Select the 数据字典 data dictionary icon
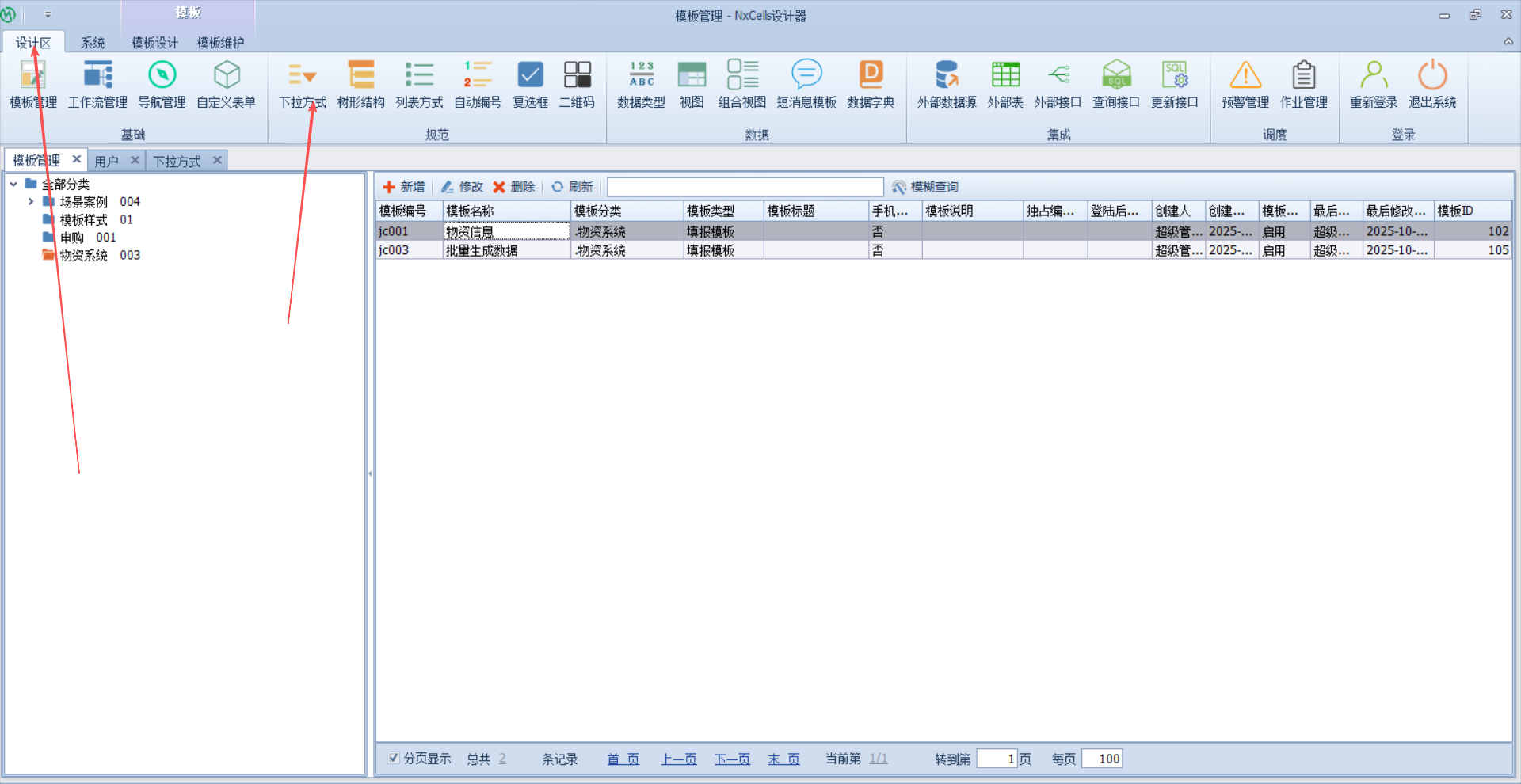 point(870,75)
